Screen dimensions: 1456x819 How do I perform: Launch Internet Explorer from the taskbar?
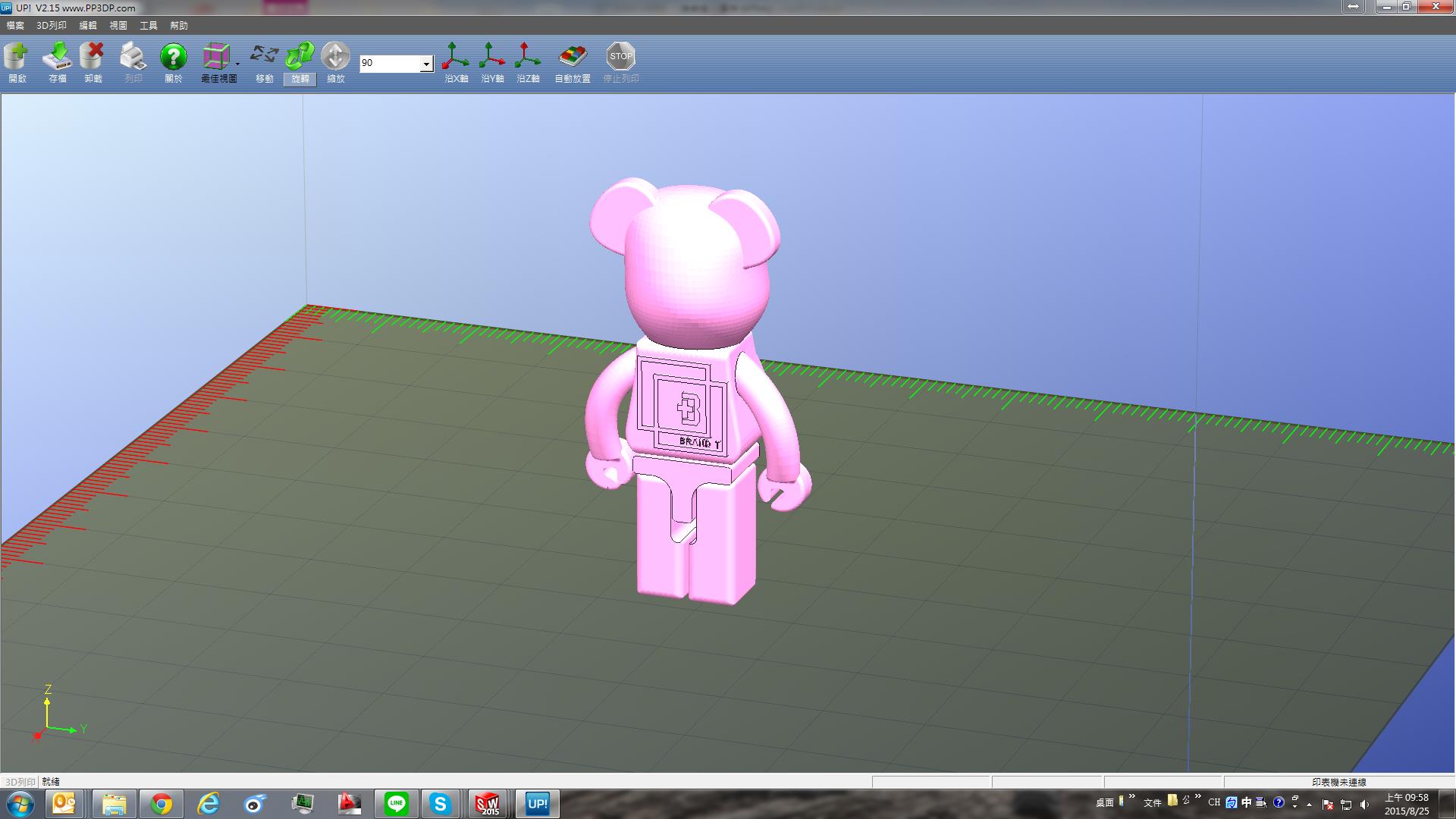tap(208, 804)
